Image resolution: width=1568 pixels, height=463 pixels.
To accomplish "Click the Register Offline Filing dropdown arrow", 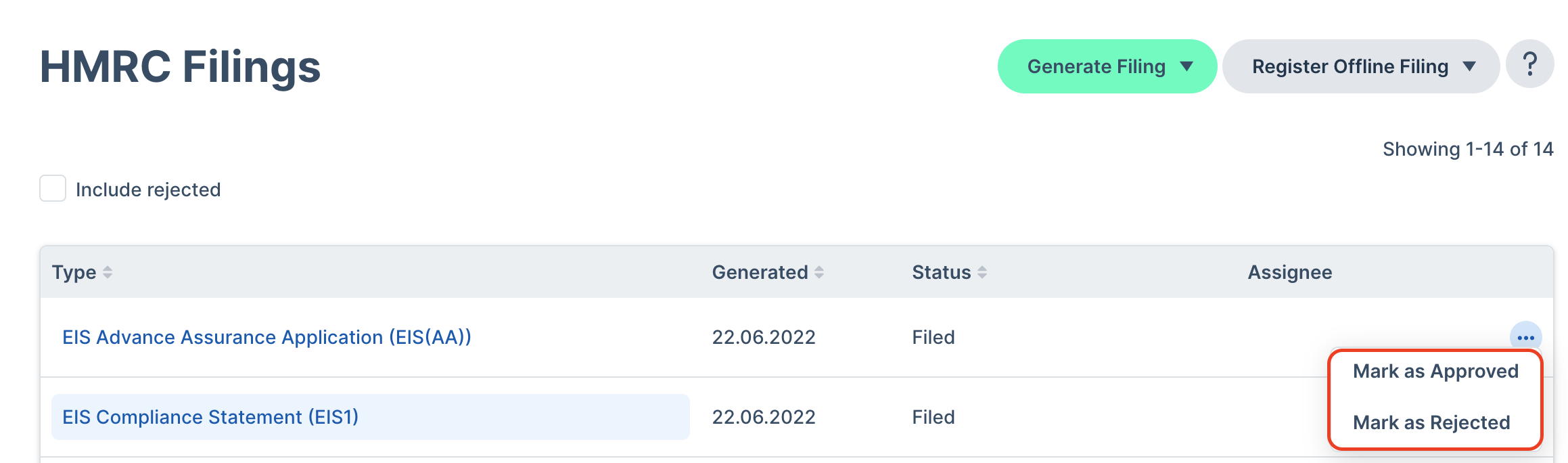I will pyautogui.click(x=1469, y=66).
